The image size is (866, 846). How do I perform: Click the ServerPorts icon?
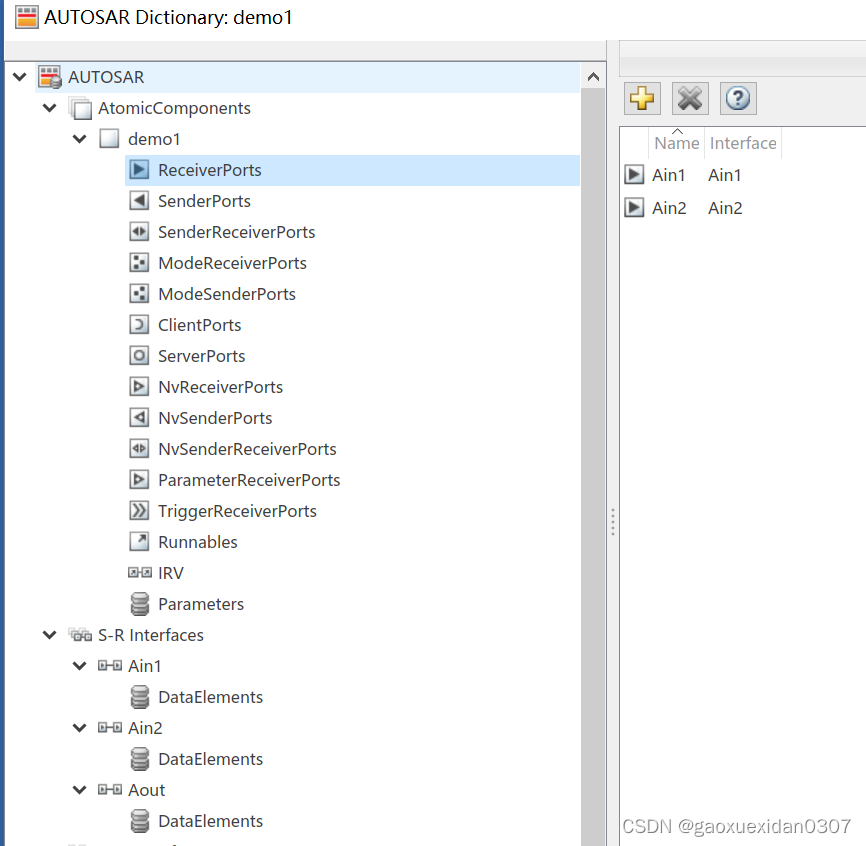click(139, 356)
